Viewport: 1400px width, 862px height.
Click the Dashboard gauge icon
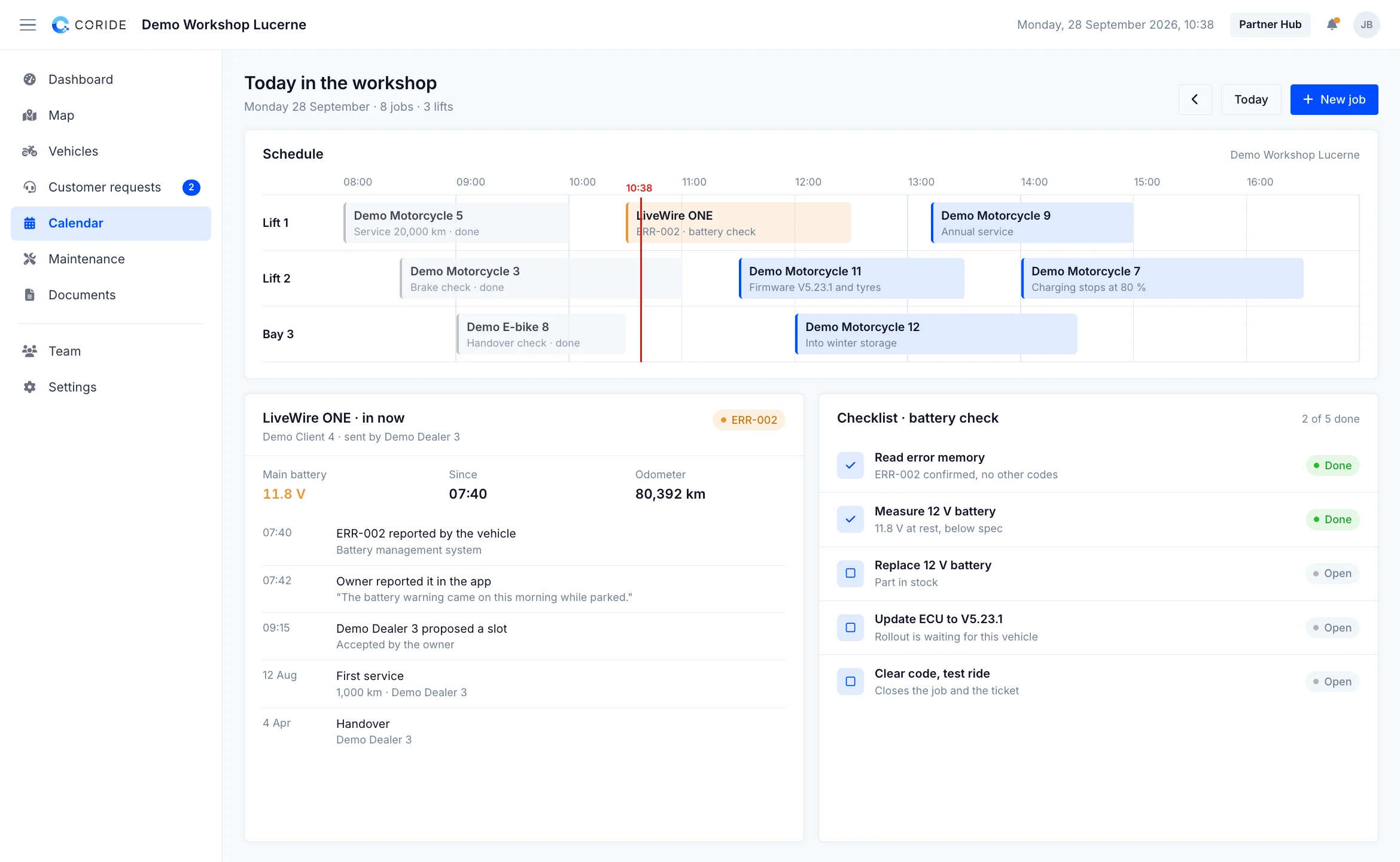(30, 80)
